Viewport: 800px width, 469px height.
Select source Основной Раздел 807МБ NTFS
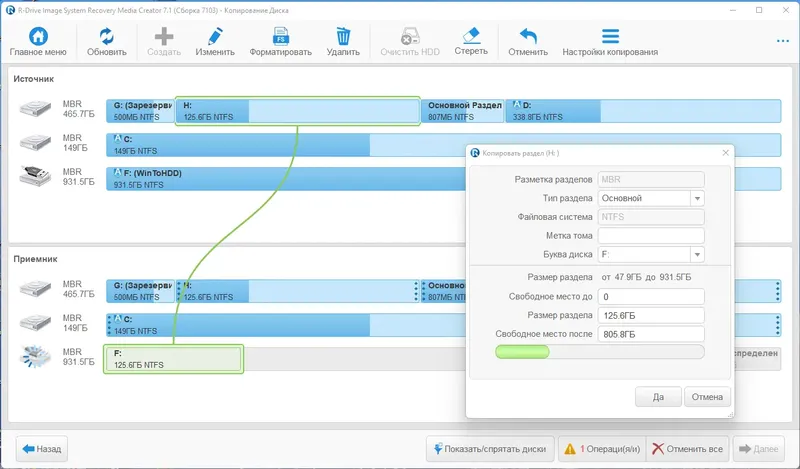pos(462,111)
